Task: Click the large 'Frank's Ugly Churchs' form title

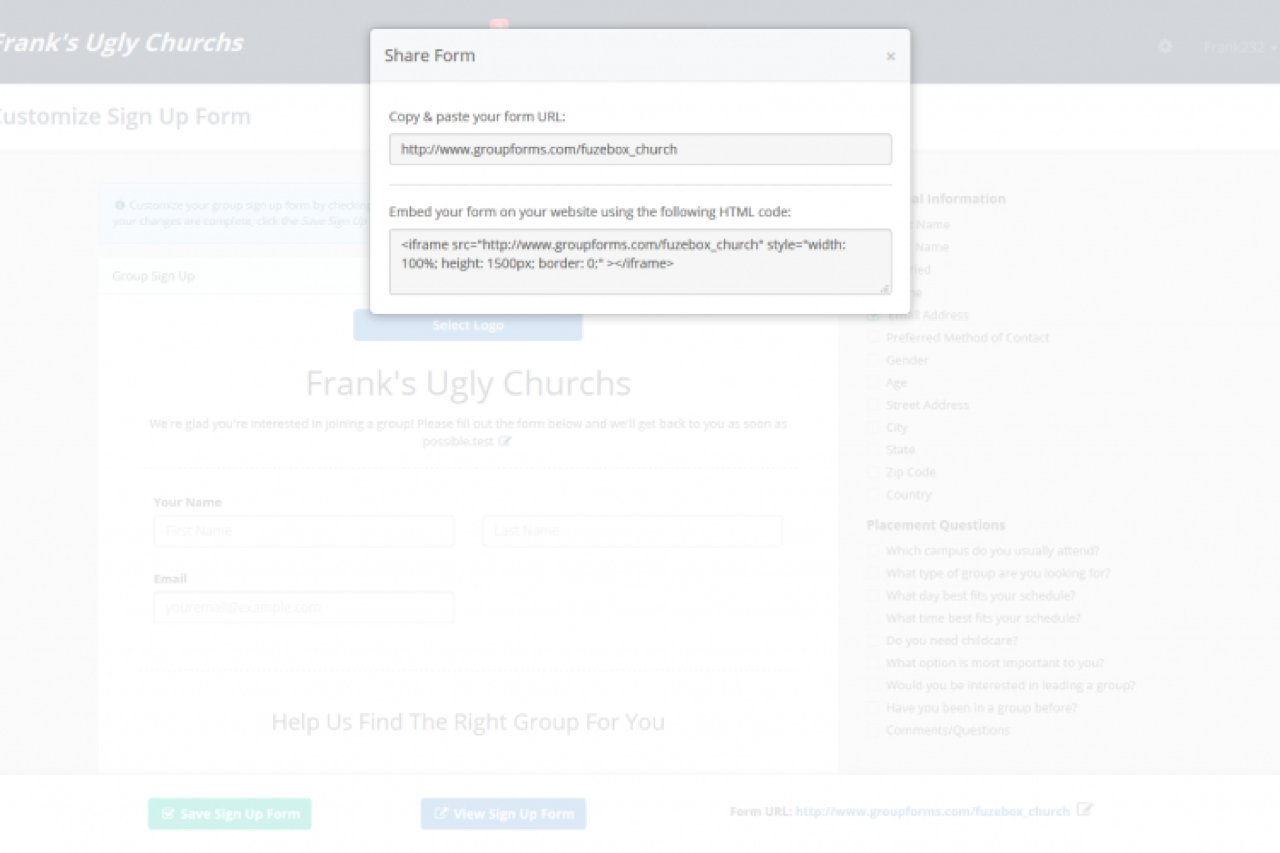Action: click(x=468, y=384)
